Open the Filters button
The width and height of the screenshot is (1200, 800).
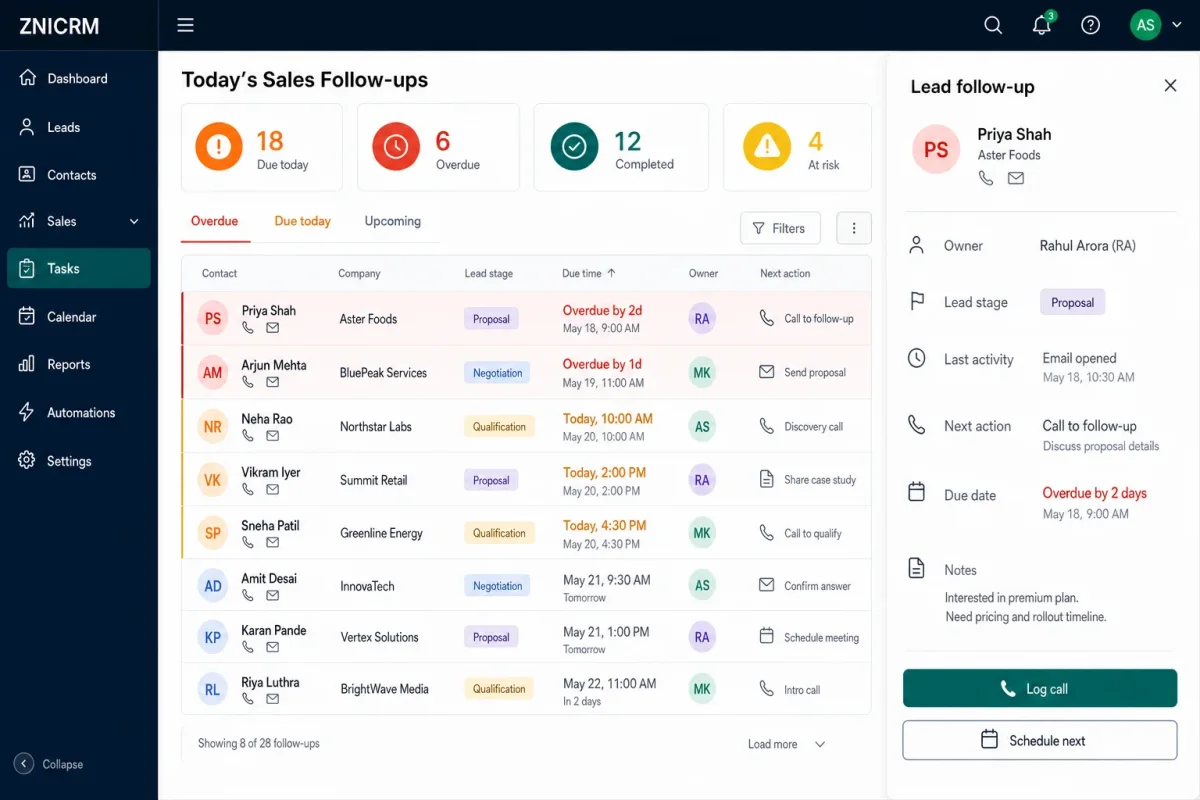tap(780, 228)
